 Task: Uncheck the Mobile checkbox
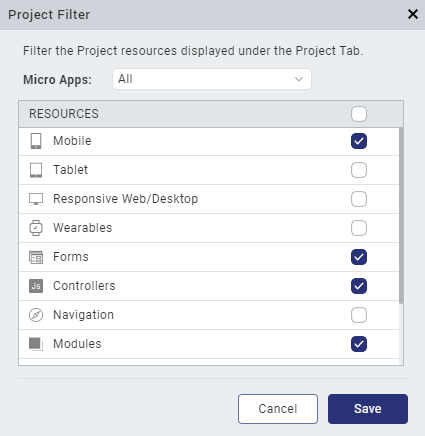[x=359, y=141]
